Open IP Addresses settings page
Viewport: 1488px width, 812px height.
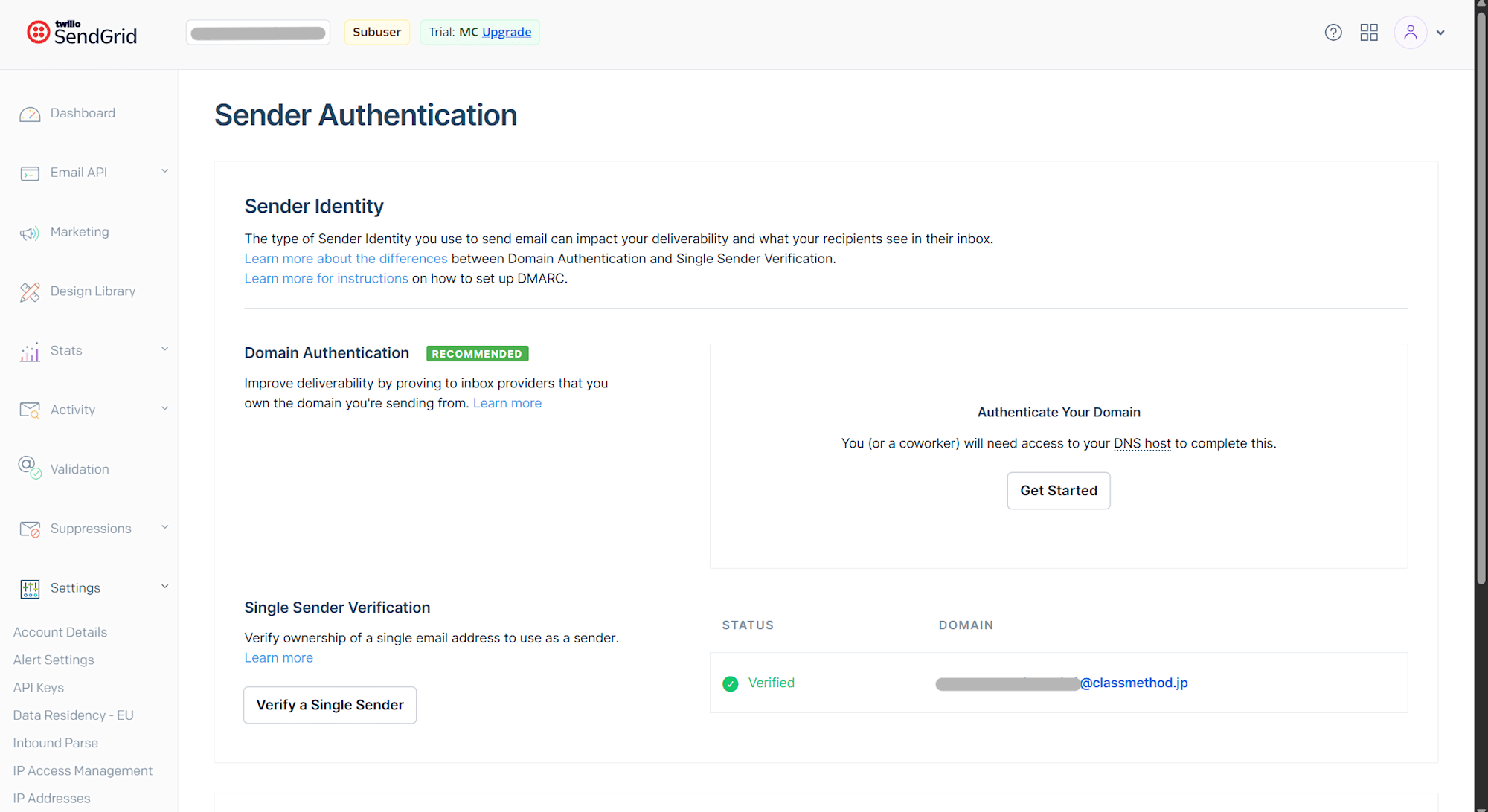tap(51, 799)
